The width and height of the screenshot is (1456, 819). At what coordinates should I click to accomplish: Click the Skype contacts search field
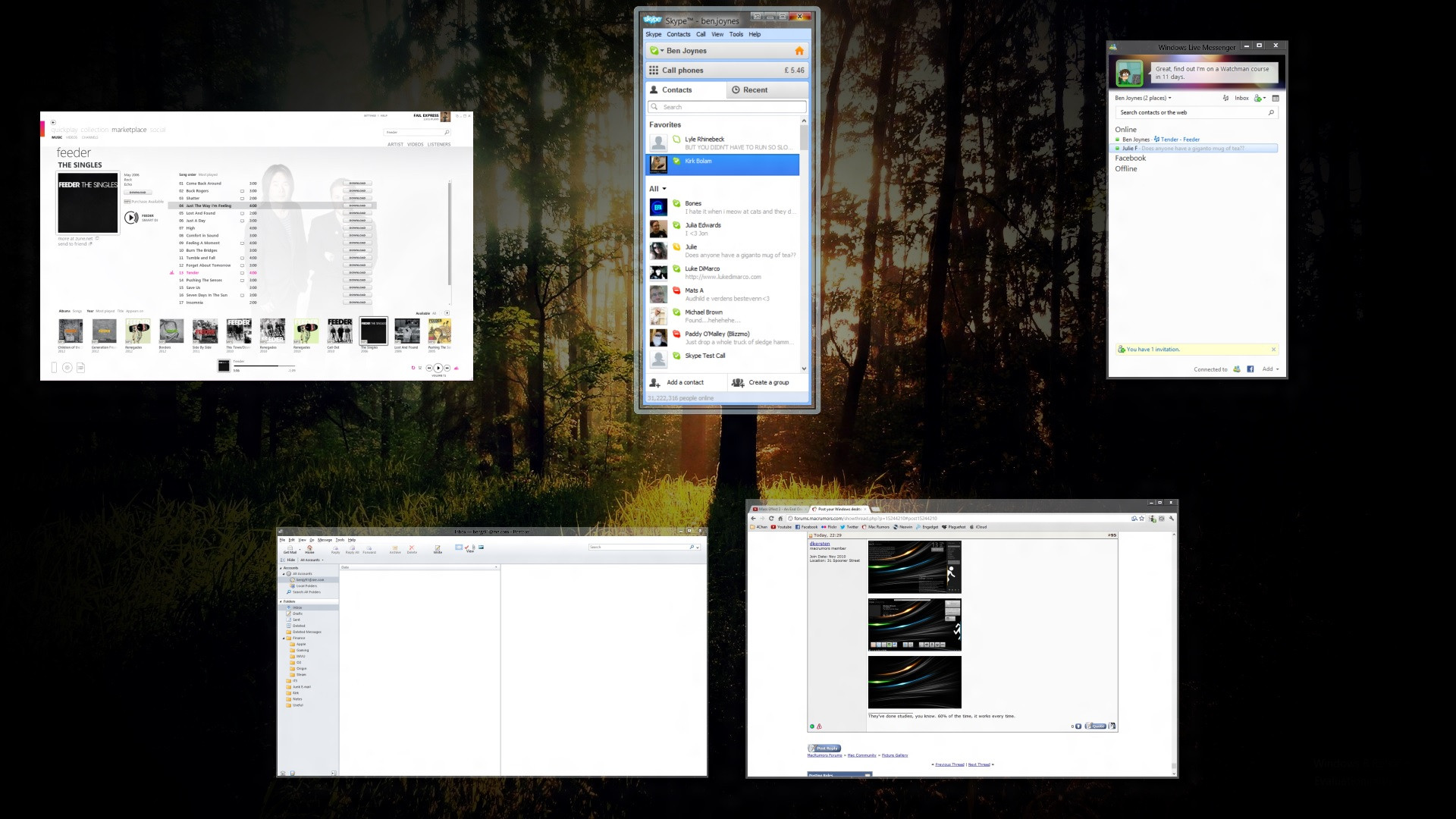(728, 107)
